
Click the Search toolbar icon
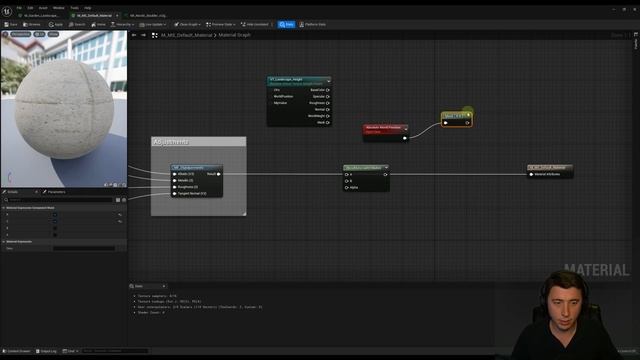pos(71,24)
